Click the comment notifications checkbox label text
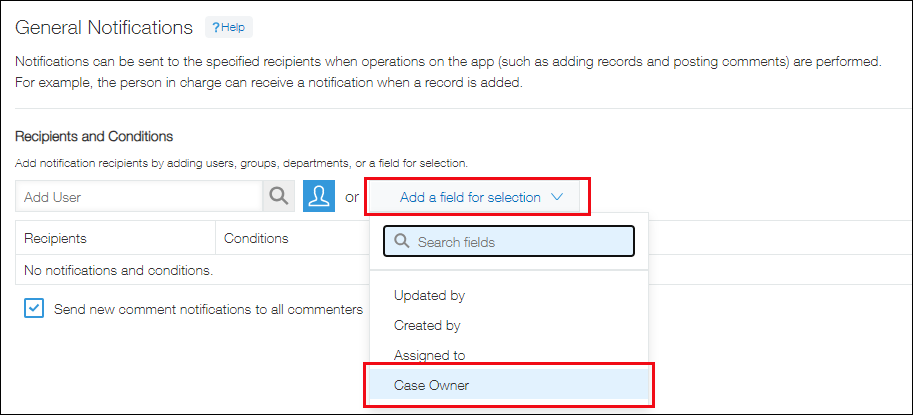913x415 pixels. [208, 309]
